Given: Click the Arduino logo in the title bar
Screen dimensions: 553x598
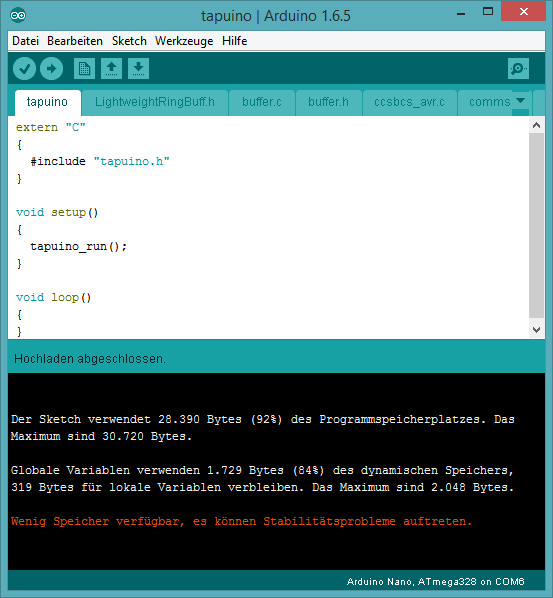Looking at the screenshot, I should (x=18, y=15).
